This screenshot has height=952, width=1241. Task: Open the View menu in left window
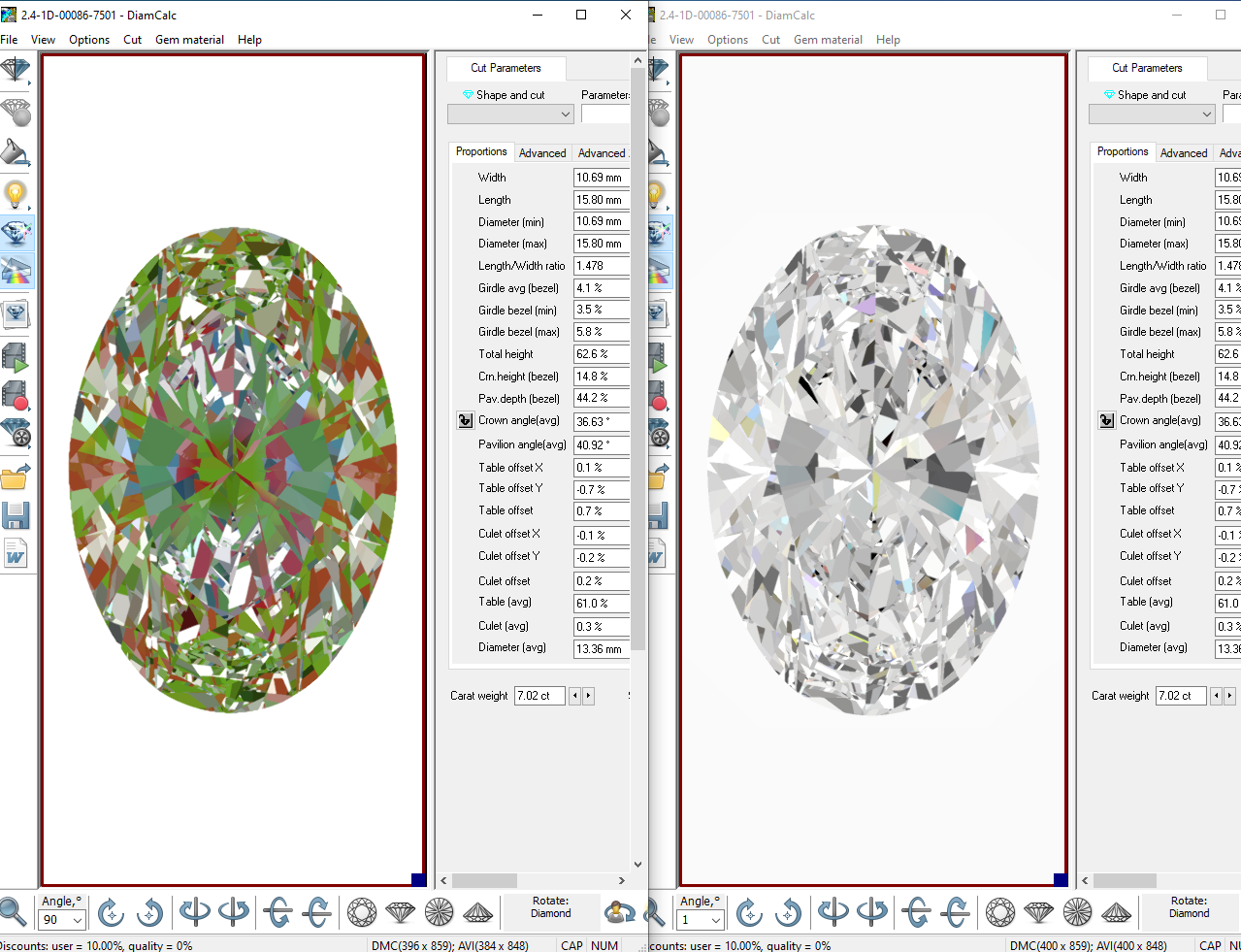[x=43, y=40]
